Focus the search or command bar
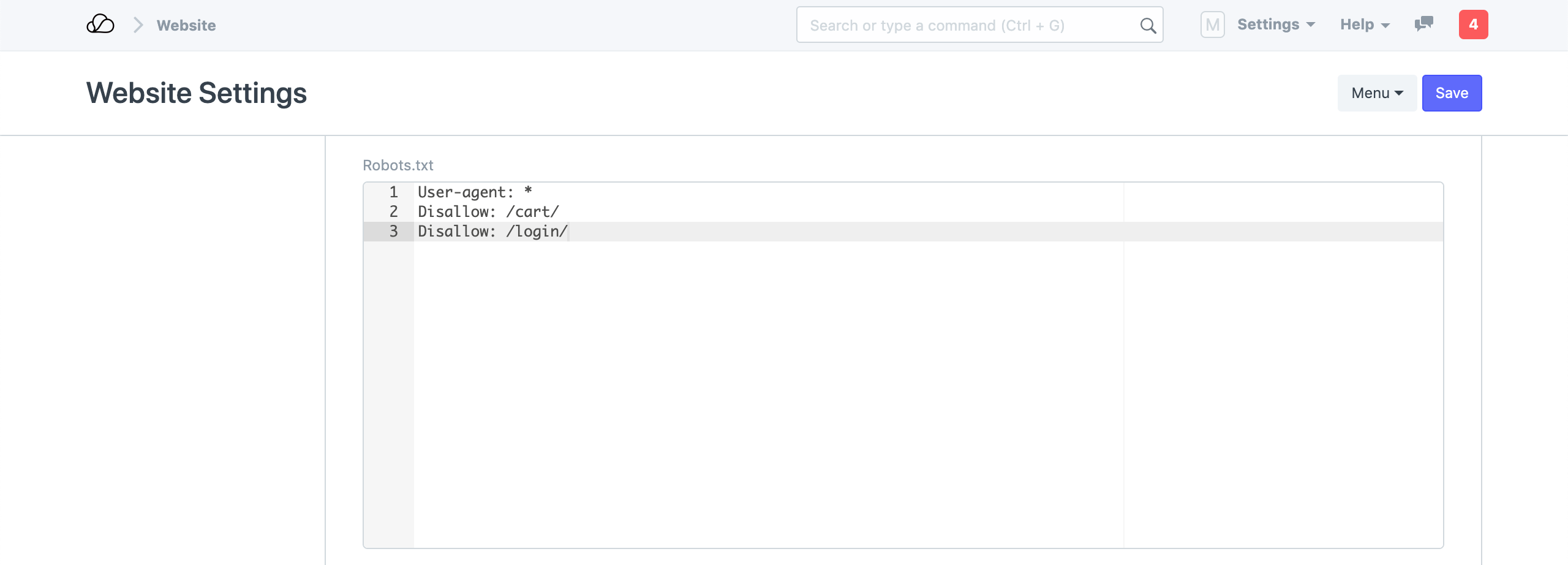The image size is (1568, 565). (968, 25)
